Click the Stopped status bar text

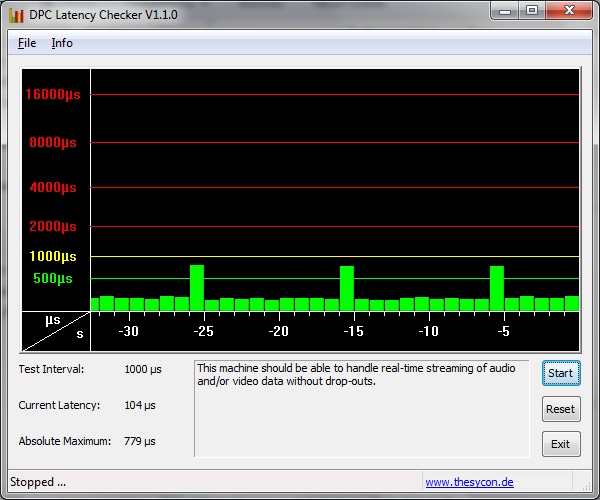tap(38, 482)
